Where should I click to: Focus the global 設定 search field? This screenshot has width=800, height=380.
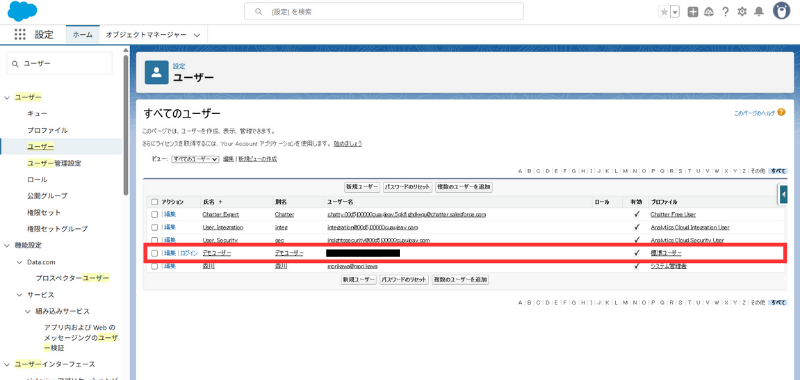pyautogui.click(x=384, y=11)
